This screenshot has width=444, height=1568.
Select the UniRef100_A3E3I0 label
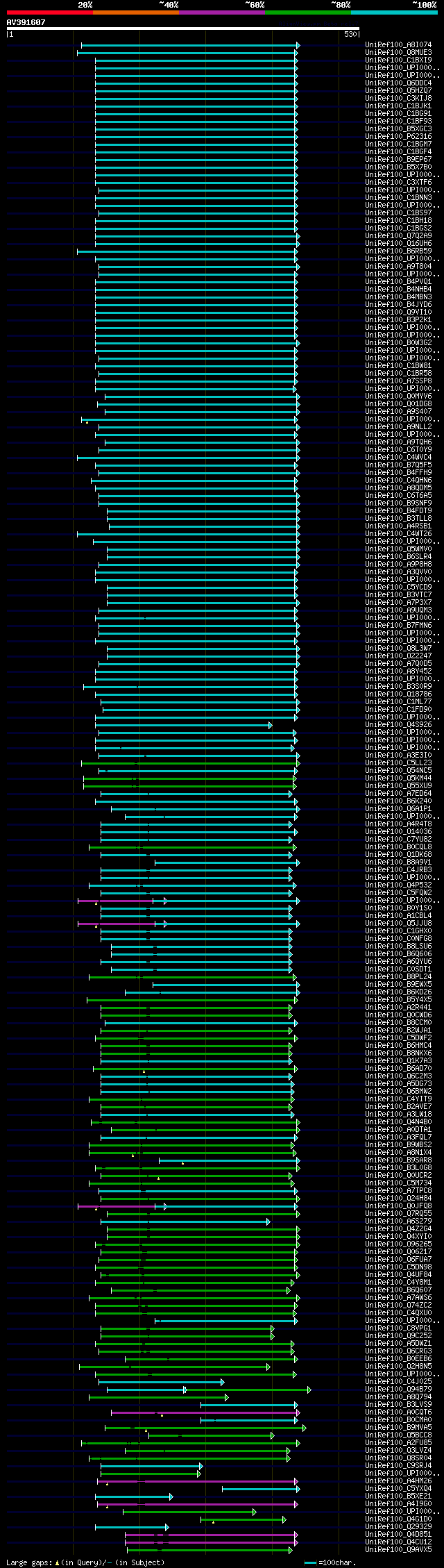point(398,755)
